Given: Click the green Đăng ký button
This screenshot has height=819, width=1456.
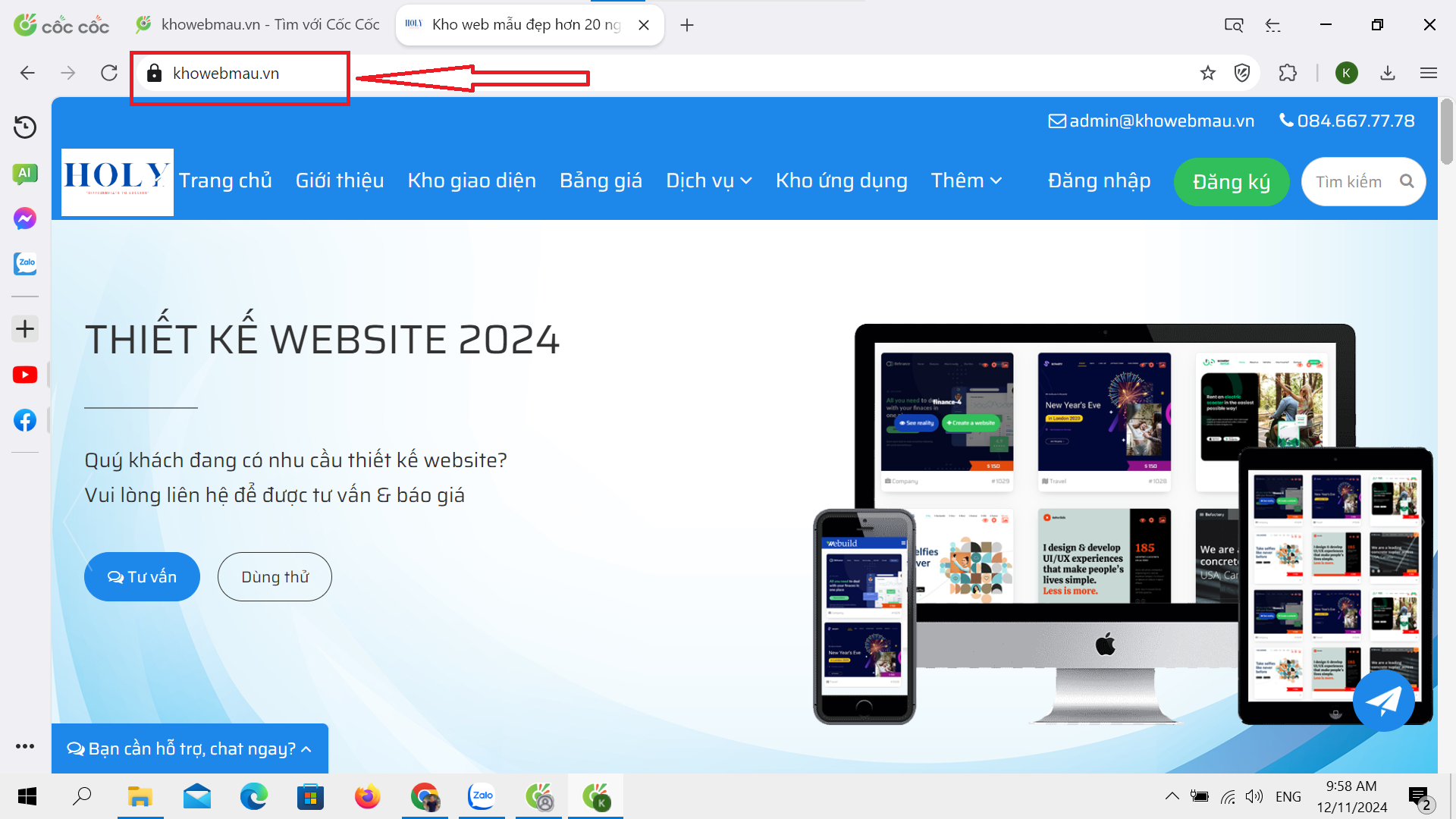Looking at the screenshot, I should coord(1231,182).
